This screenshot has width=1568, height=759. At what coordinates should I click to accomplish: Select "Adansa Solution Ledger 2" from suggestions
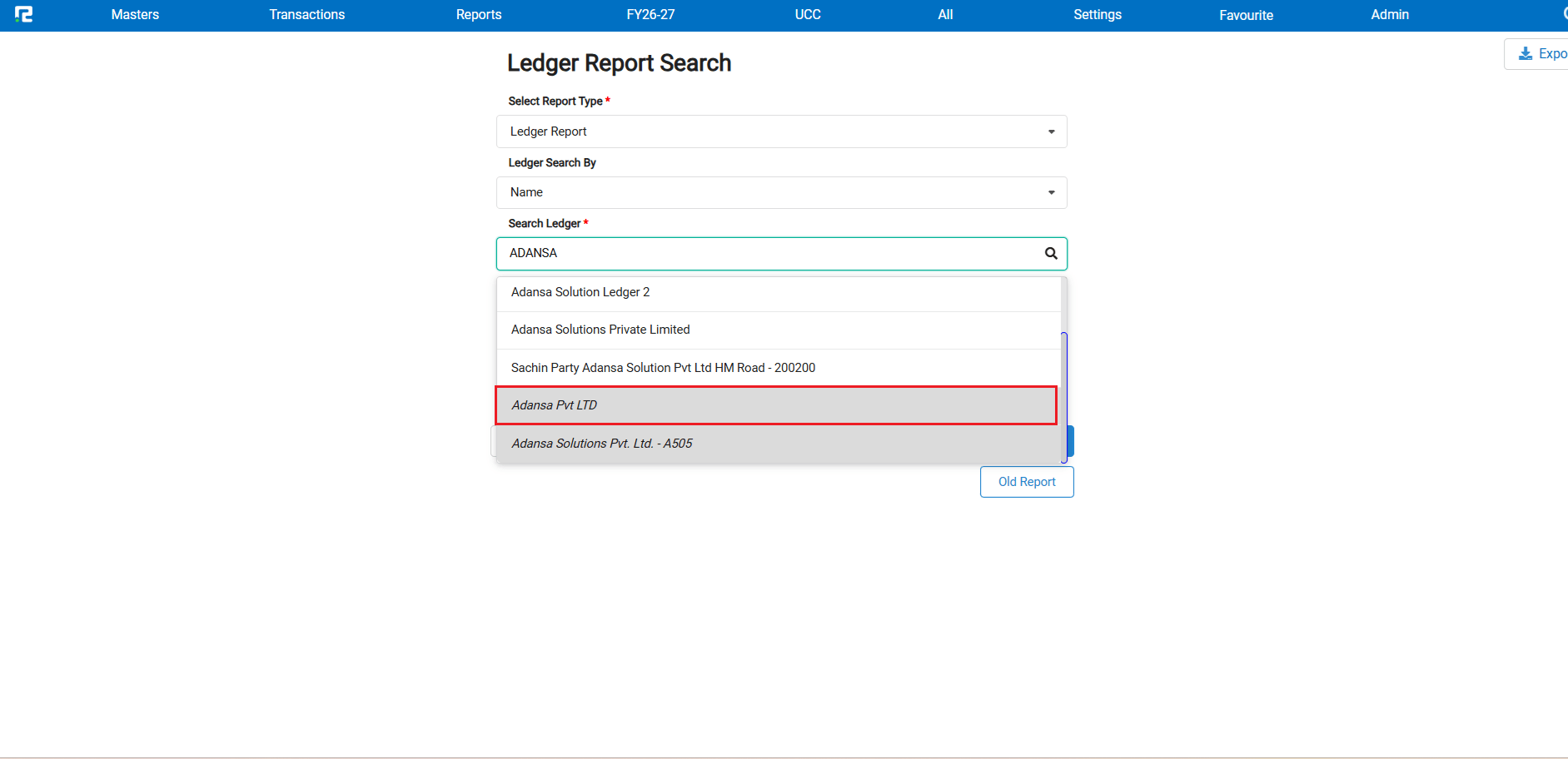point(580,291)
